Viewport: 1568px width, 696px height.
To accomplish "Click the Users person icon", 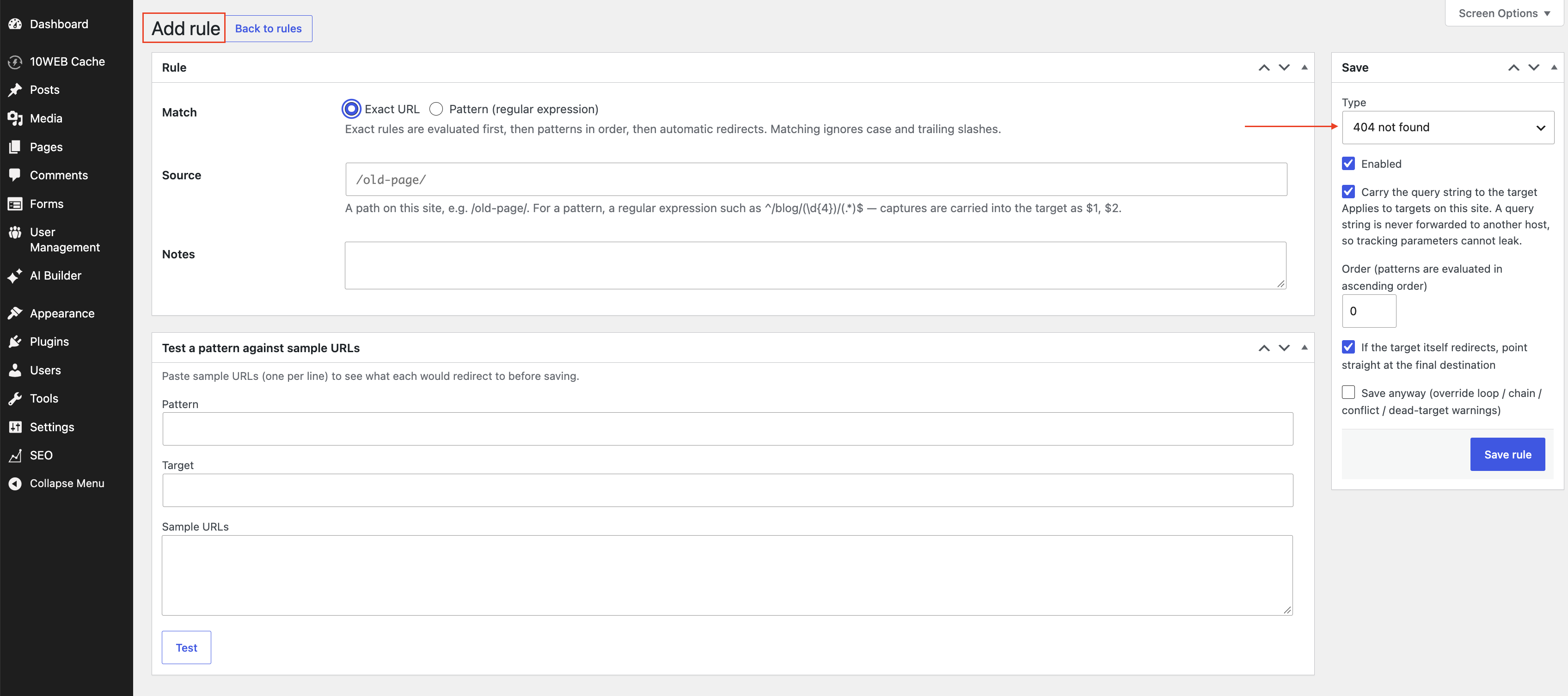I will 15,371.
